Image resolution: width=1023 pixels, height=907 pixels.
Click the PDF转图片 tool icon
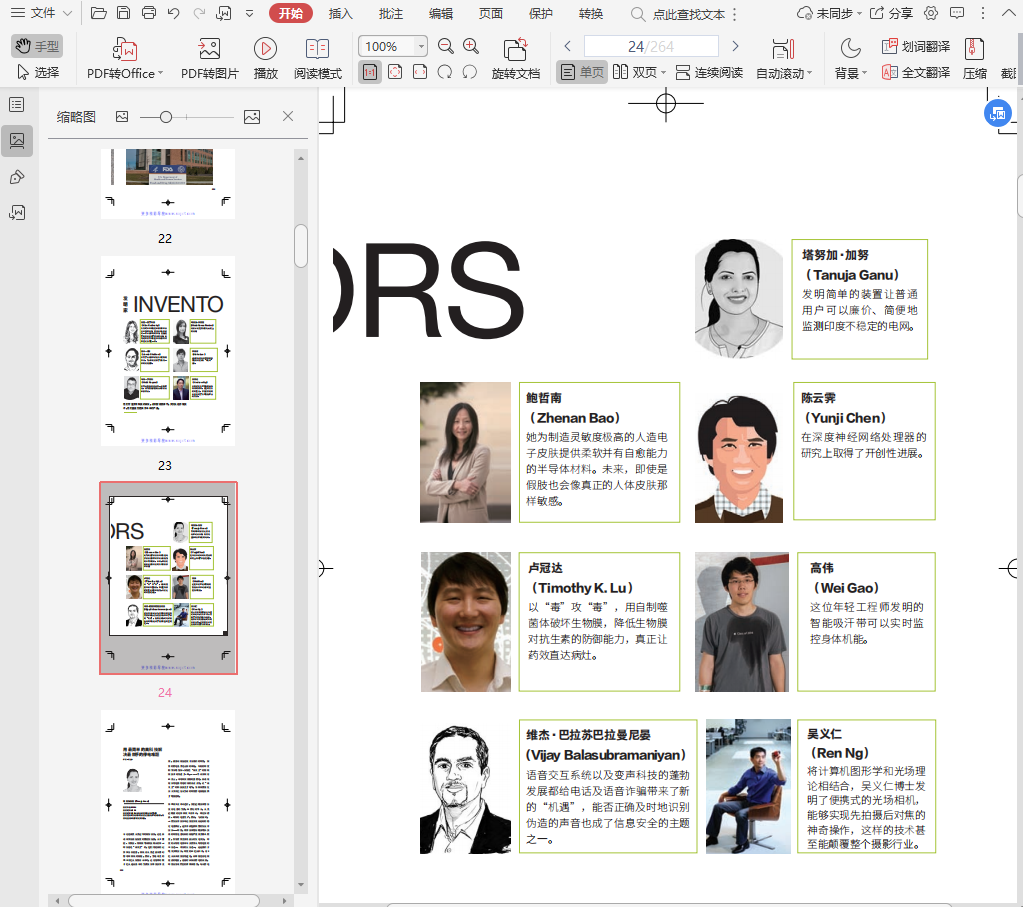coord(209,49)
